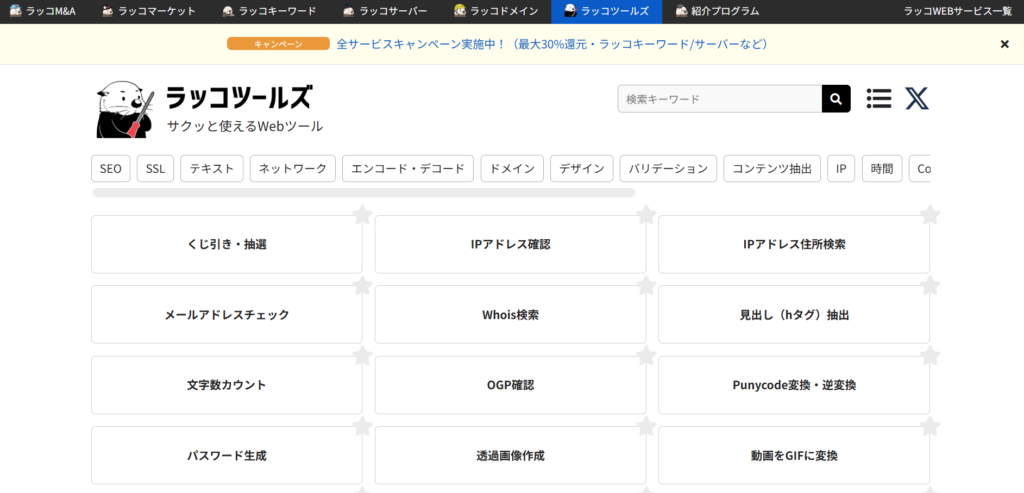Open ラッコサーバー in top navigation
The width and height of the screenshot is (1024, 493).
(x=385, y=11)
